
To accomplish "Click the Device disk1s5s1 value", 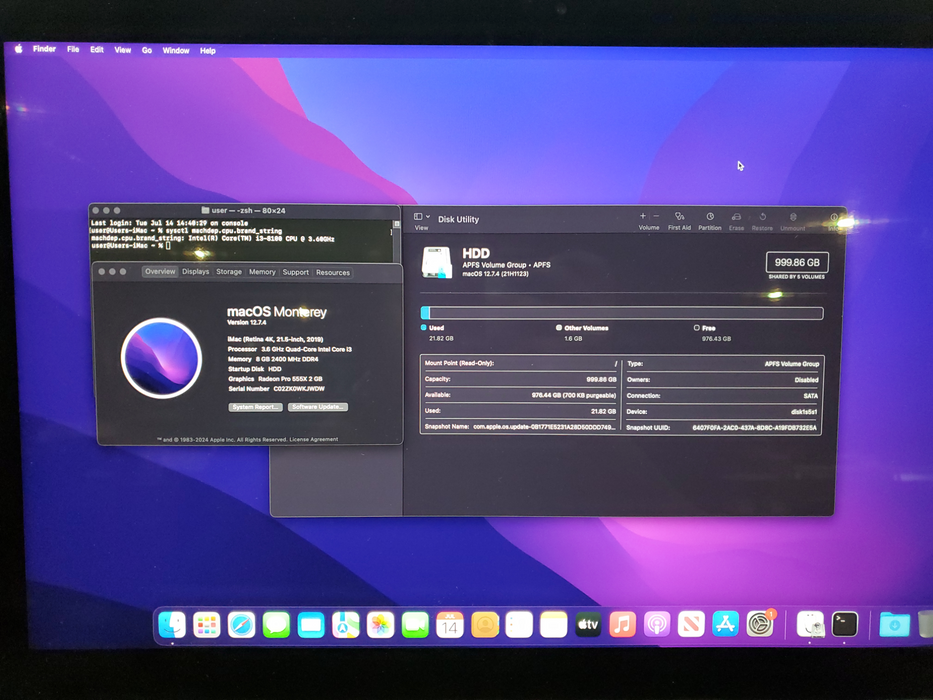I will click(x=804, y=412).
